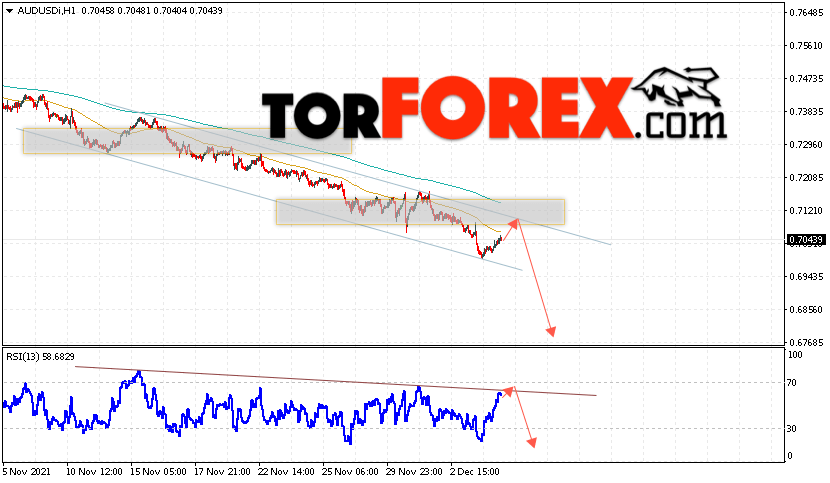Click the RSI scale value 70
The width and height of the screenshot is (830, 483).
(792, 382)
